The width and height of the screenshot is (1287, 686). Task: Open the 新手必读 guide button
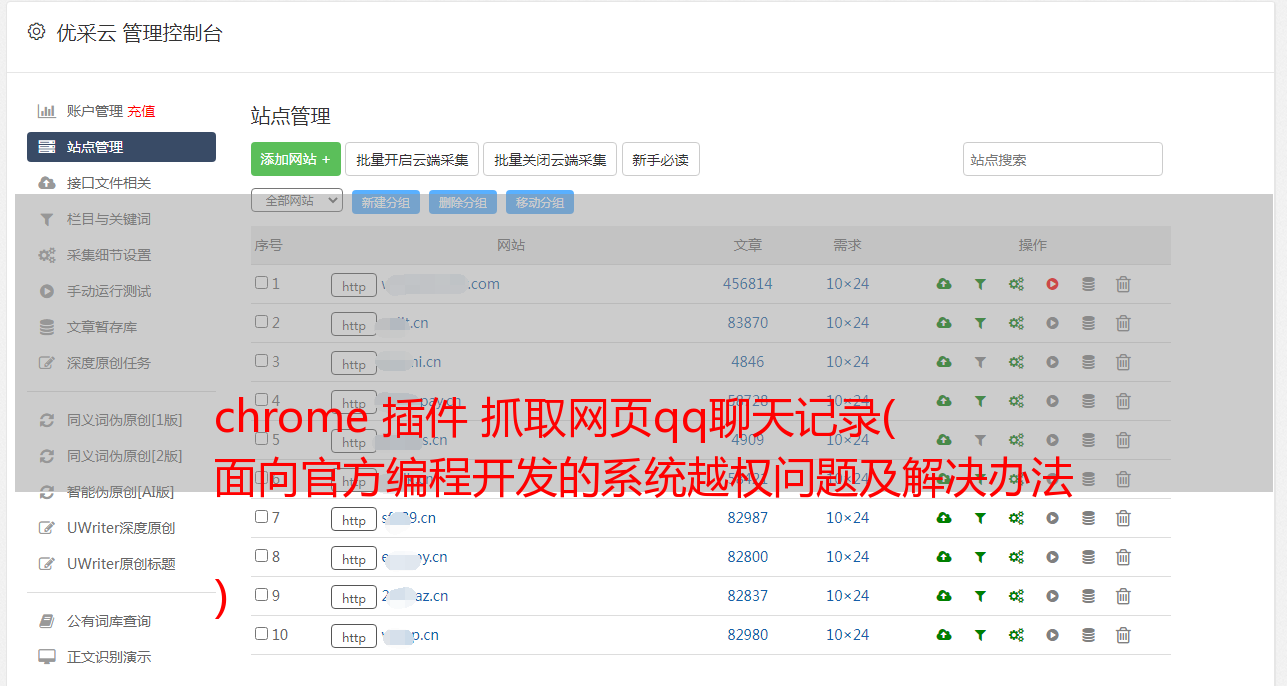pos(660,159)
